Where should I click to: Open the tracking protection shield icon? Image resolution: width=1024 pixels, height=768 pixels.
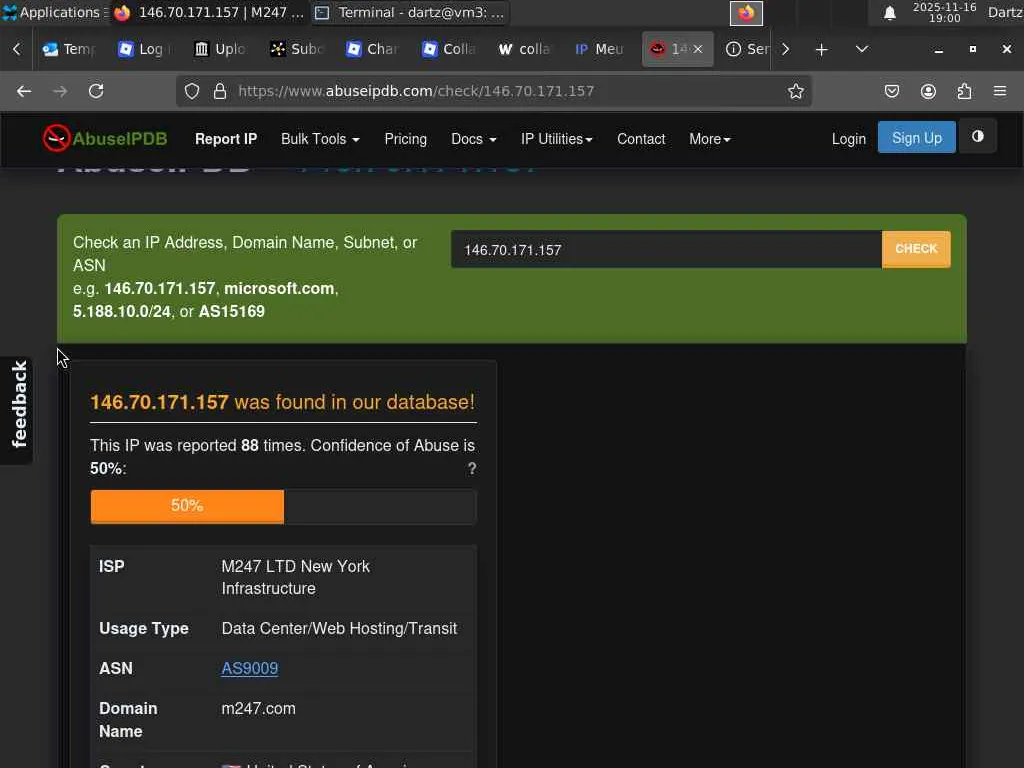191,91
